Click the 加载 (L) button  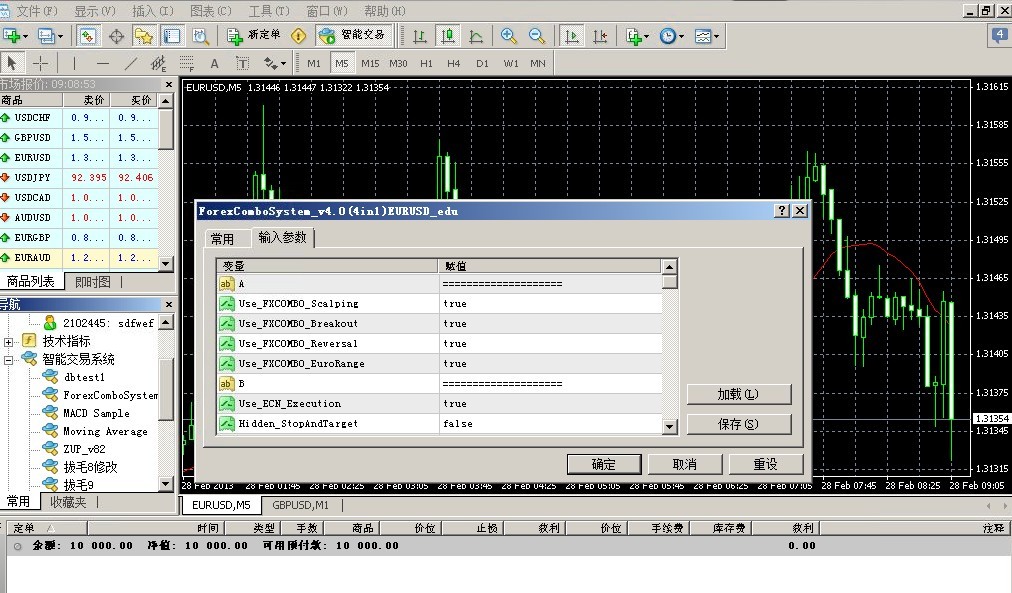[738, 394]
